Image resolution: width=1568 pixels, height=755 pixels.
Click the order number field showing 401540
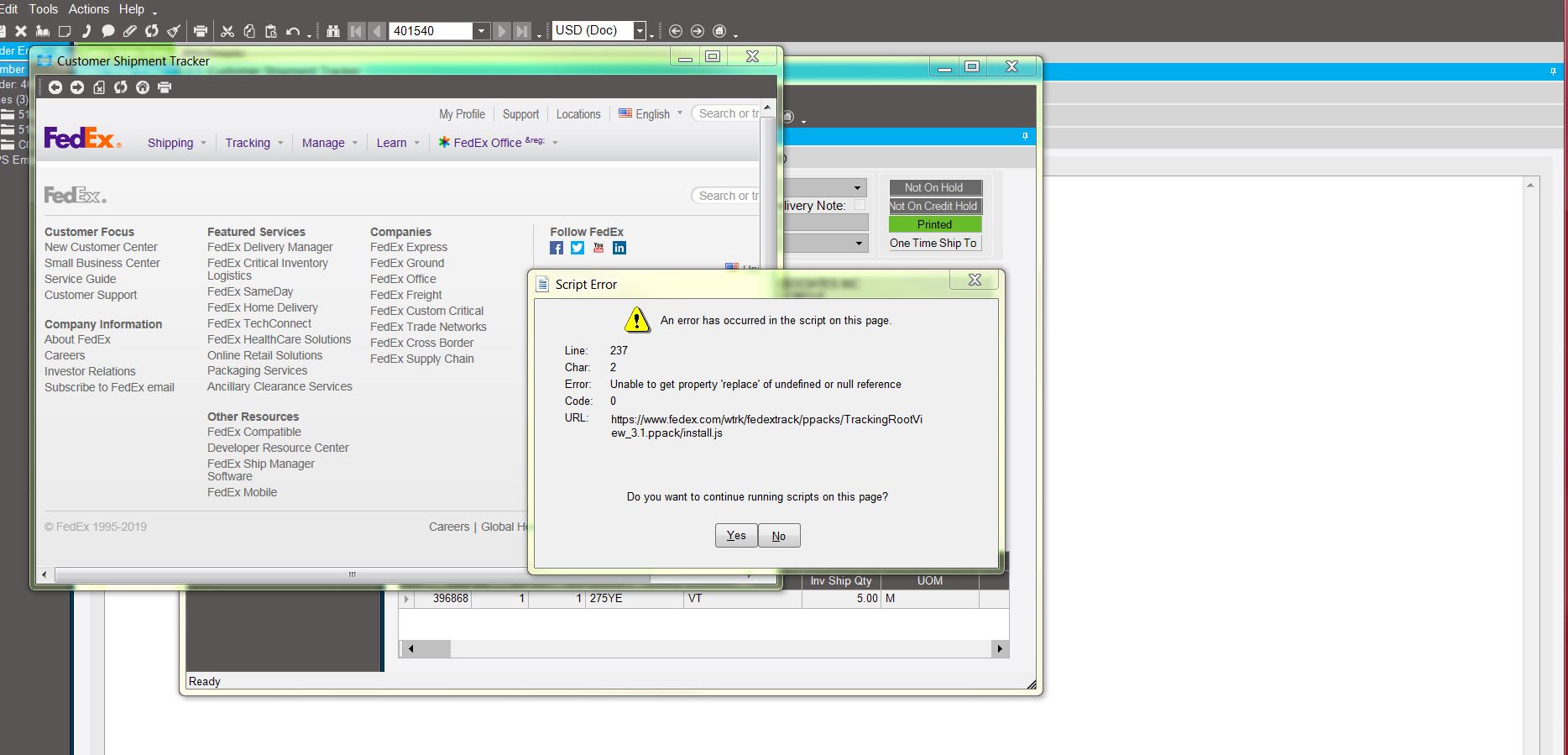pyautogui.click(x=431, y=31)
